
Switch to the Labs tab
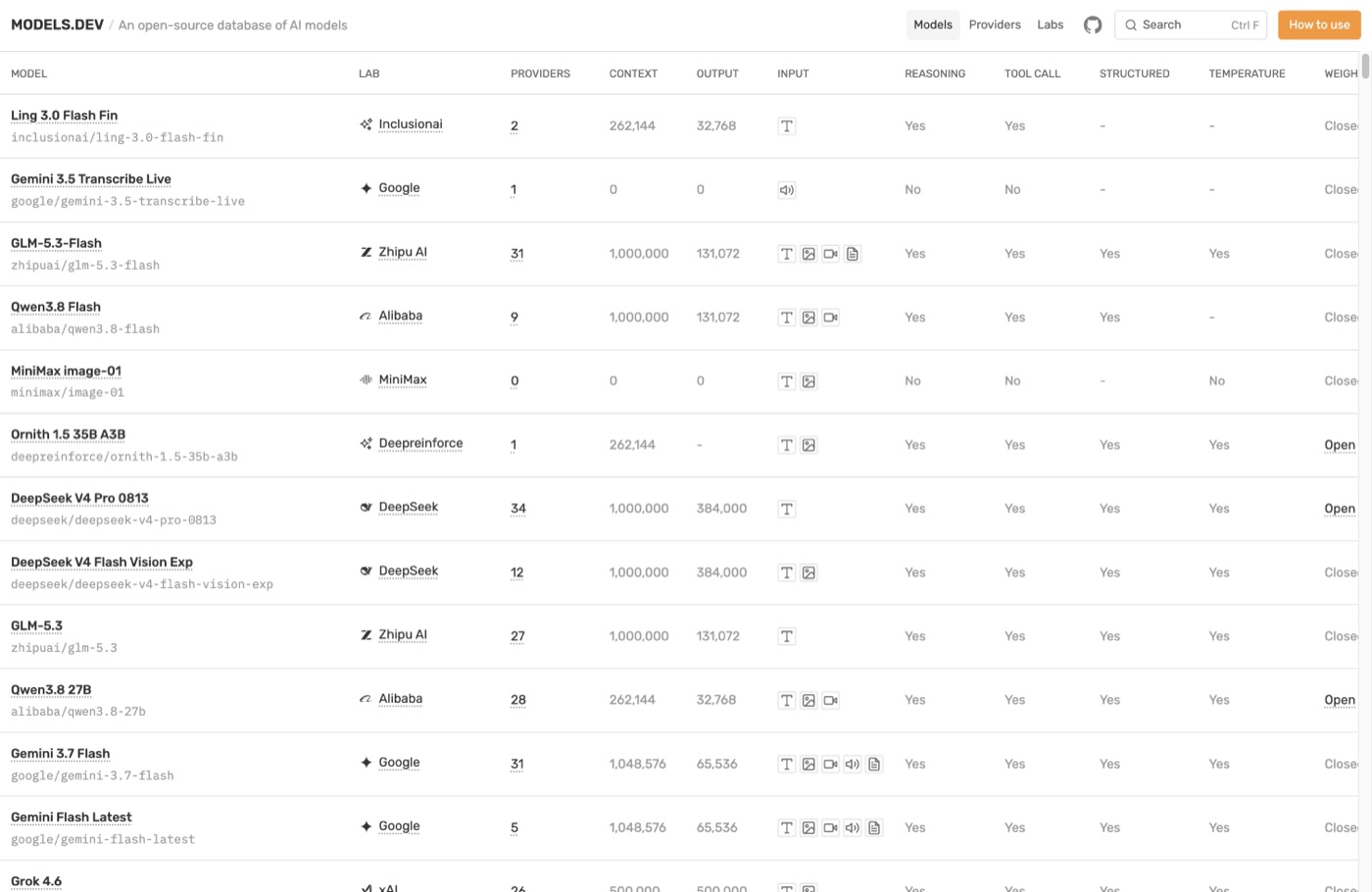click(x=1051, y=25)
